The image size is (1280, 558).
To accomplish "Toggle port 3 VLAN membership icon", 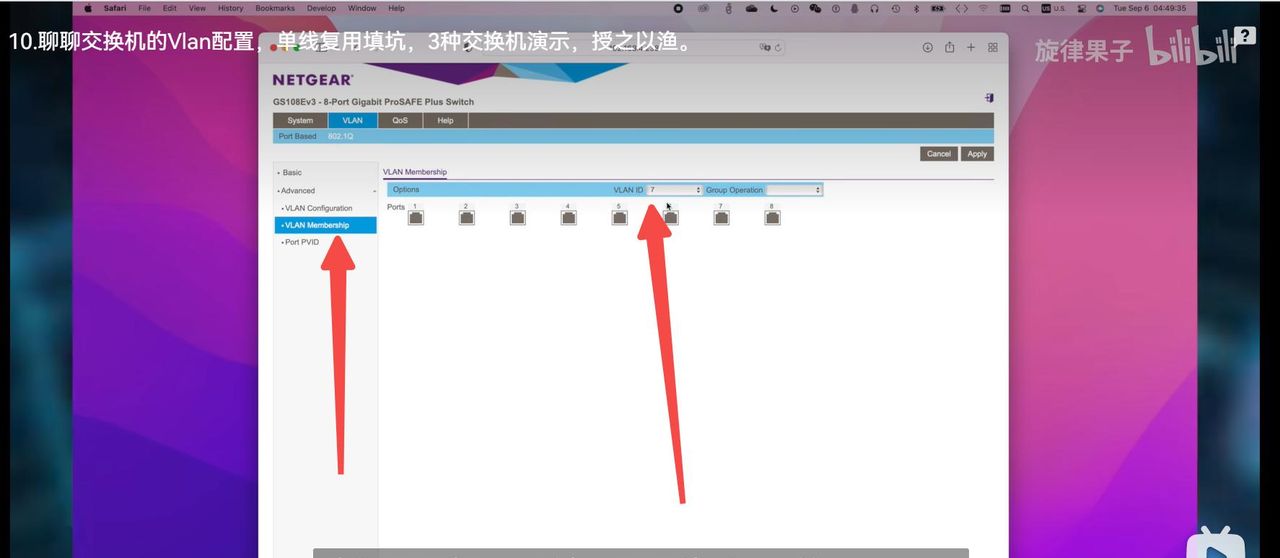I will coord(518,217).
